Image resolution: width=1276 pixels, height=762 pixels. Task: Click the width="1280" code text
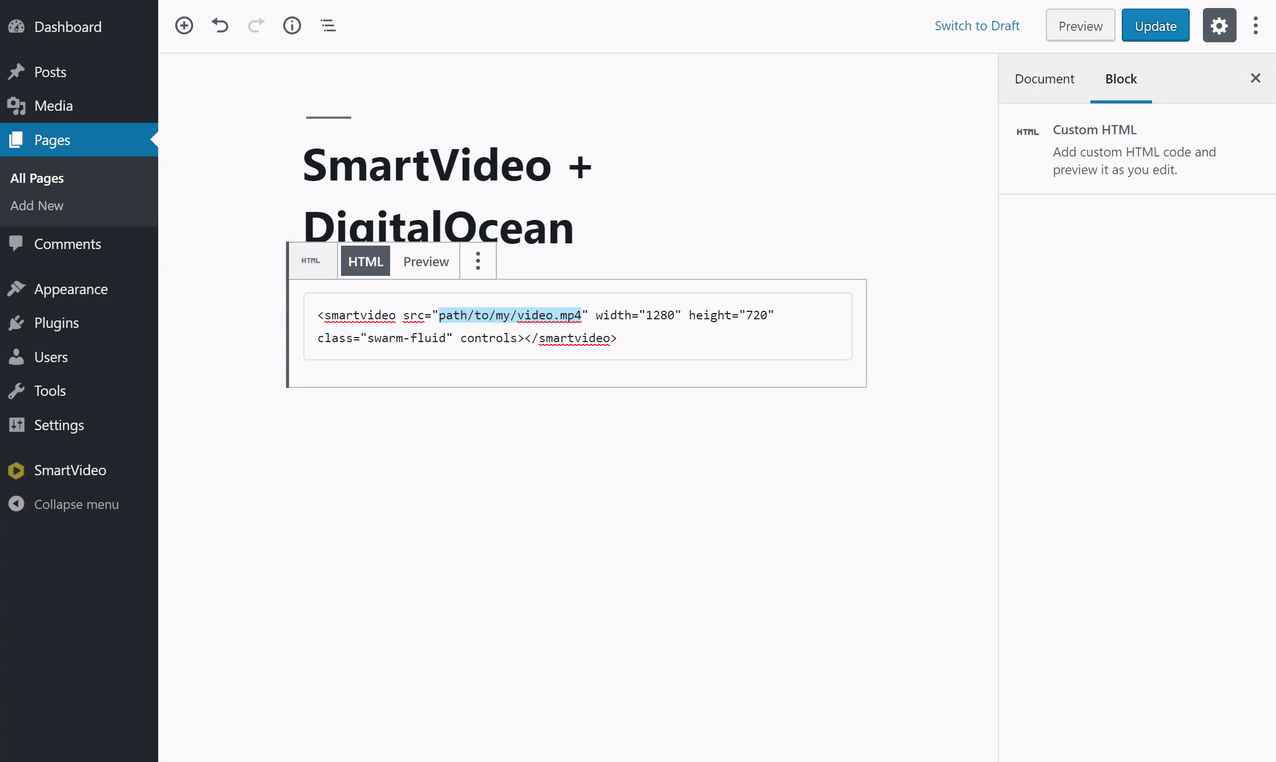coord(638,315)
